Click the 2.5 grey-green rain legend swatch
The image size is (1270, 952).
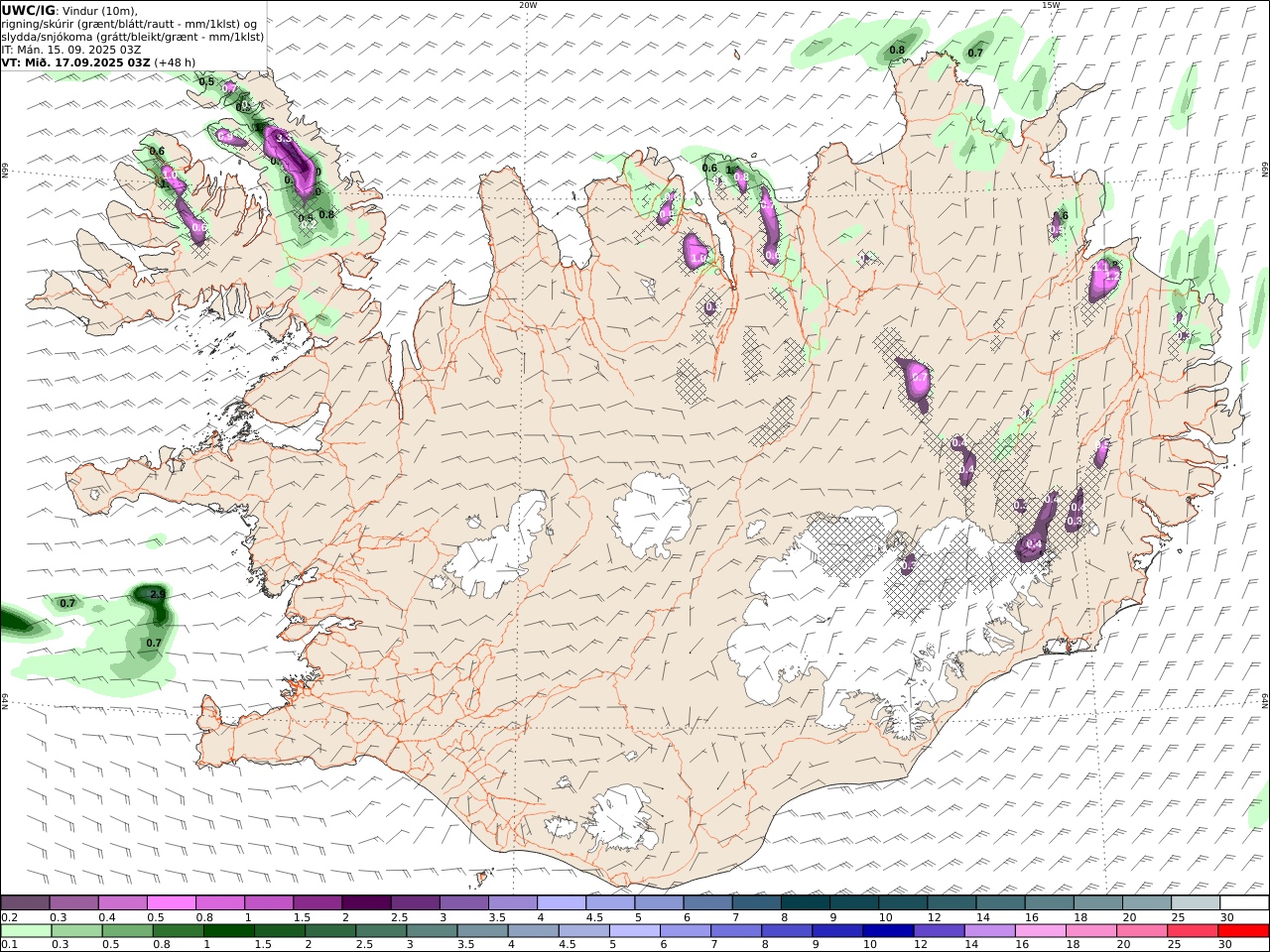click(380, 930)
